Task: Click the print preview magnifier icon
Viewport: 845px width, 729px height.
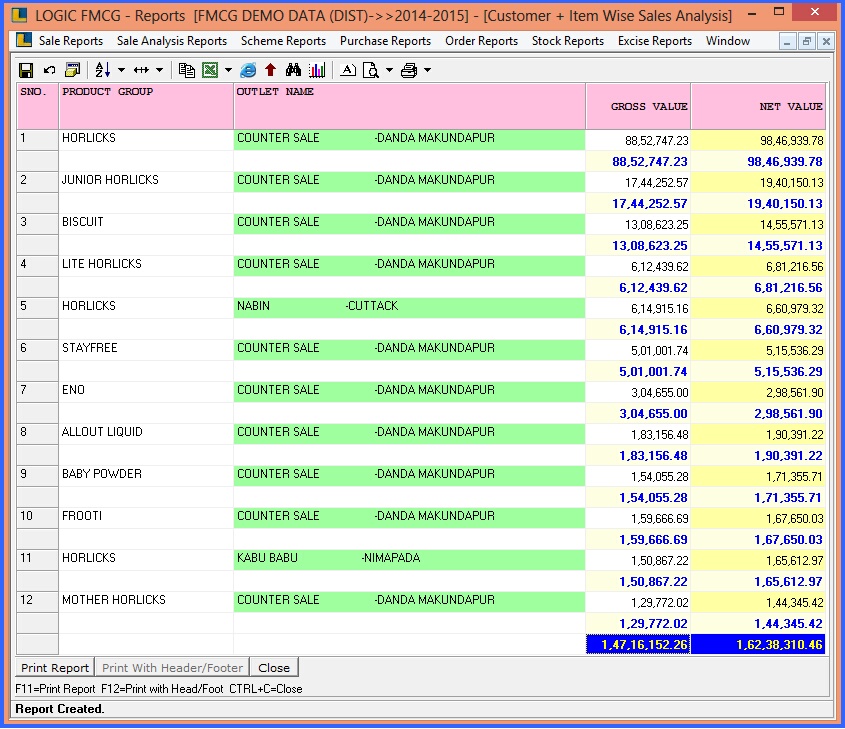Action: 370,70
